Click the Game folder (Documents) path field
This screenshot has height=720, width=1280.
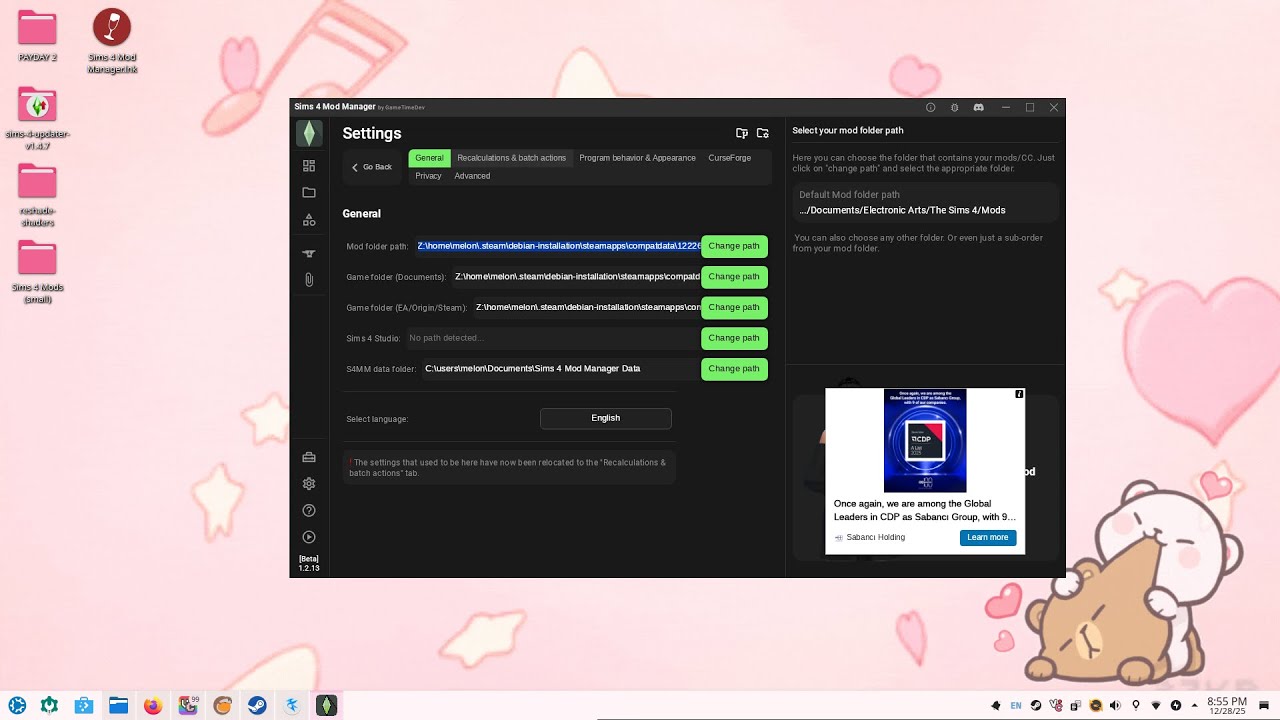pos(577,277)
